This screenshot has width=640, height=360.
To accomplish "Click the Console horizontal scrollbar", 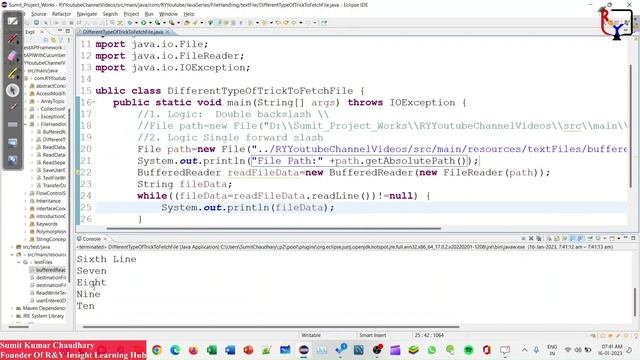I will tap(271, 327).
